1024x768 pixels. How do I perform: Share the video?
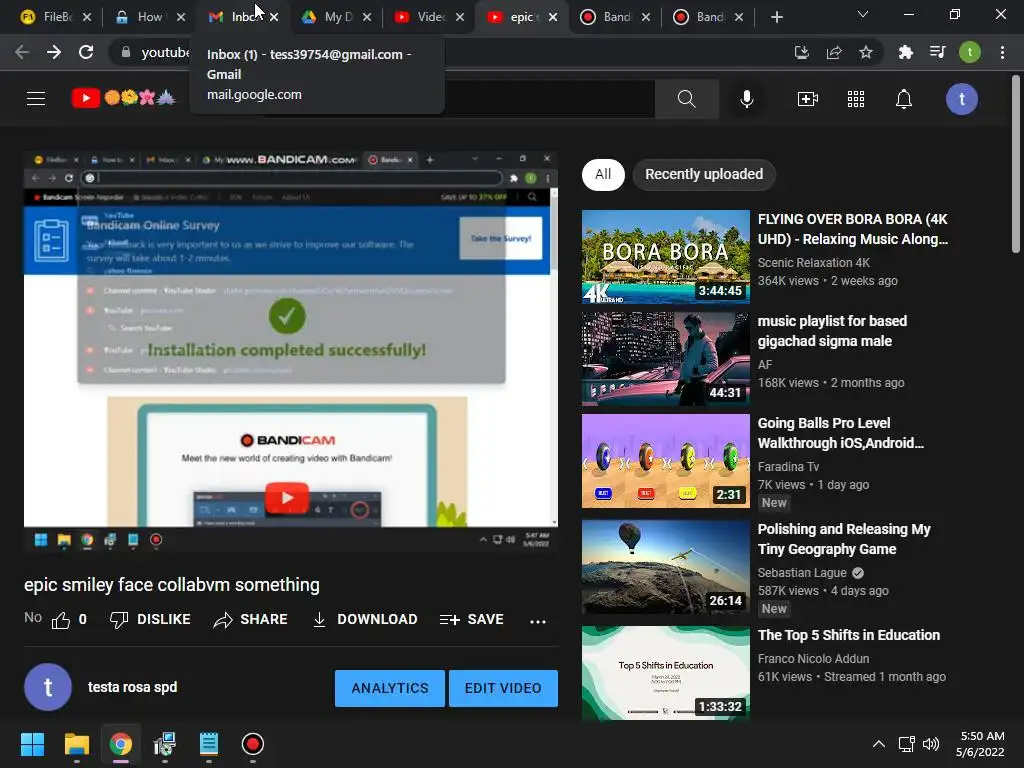pyautogui.click(x=251, y=620)
